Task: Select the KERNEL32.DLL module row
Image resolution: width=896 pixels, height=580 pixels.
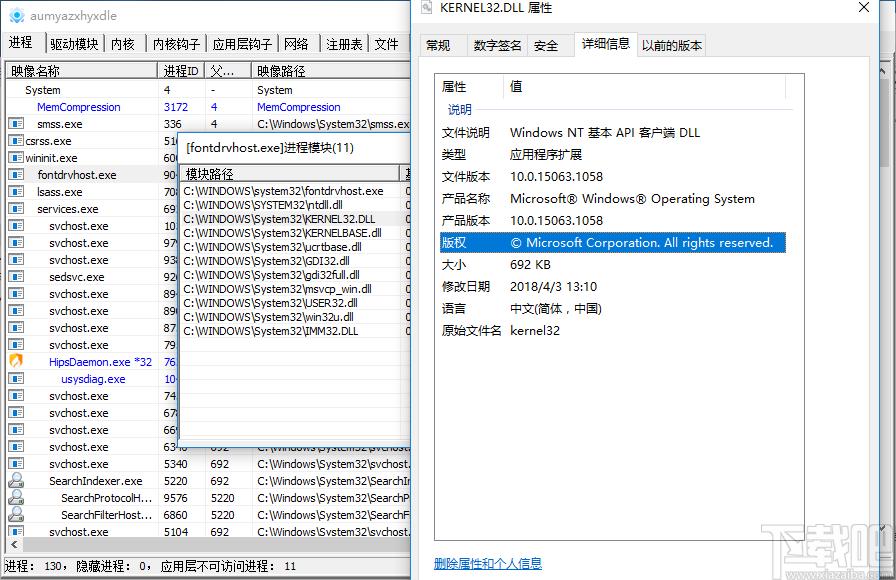Action: [295, 219]
